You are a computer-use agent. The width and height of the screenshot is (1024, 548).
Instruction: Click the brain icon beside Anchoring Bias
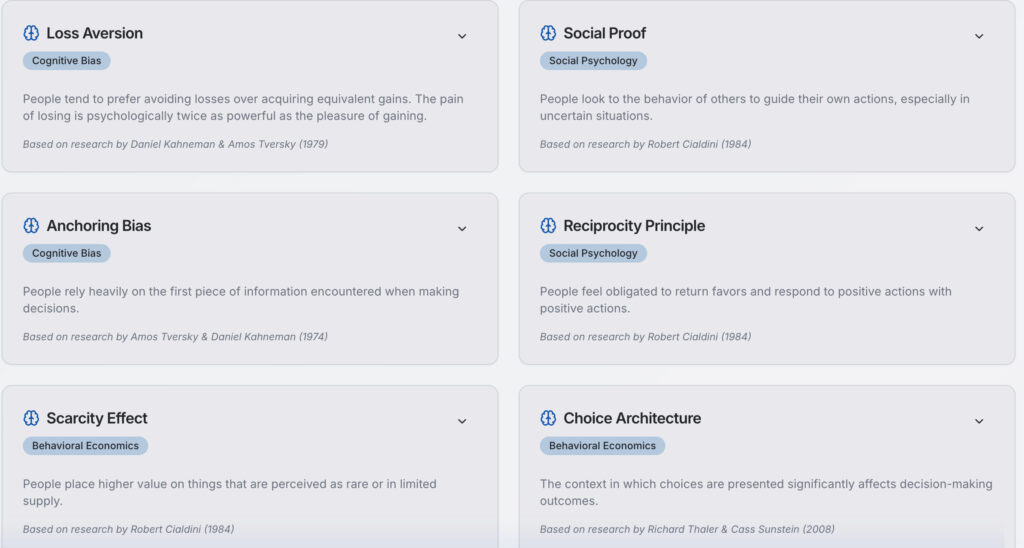pyautogui.click(x=31, y=226)
